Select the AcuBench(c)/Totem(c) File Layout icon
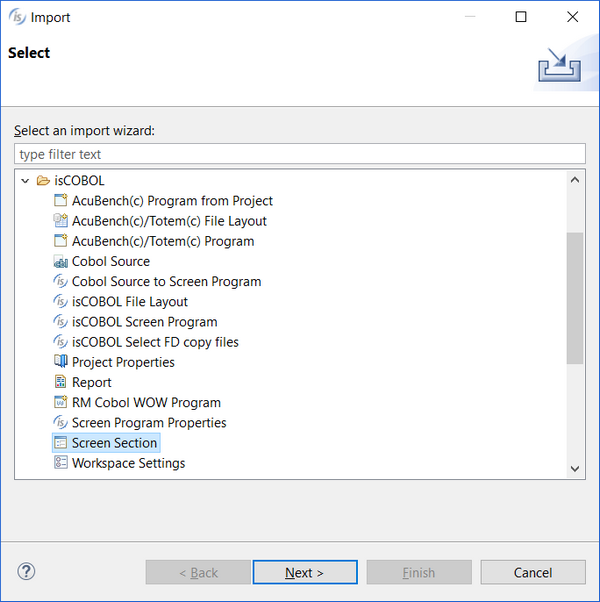 (x=60, y=221)
